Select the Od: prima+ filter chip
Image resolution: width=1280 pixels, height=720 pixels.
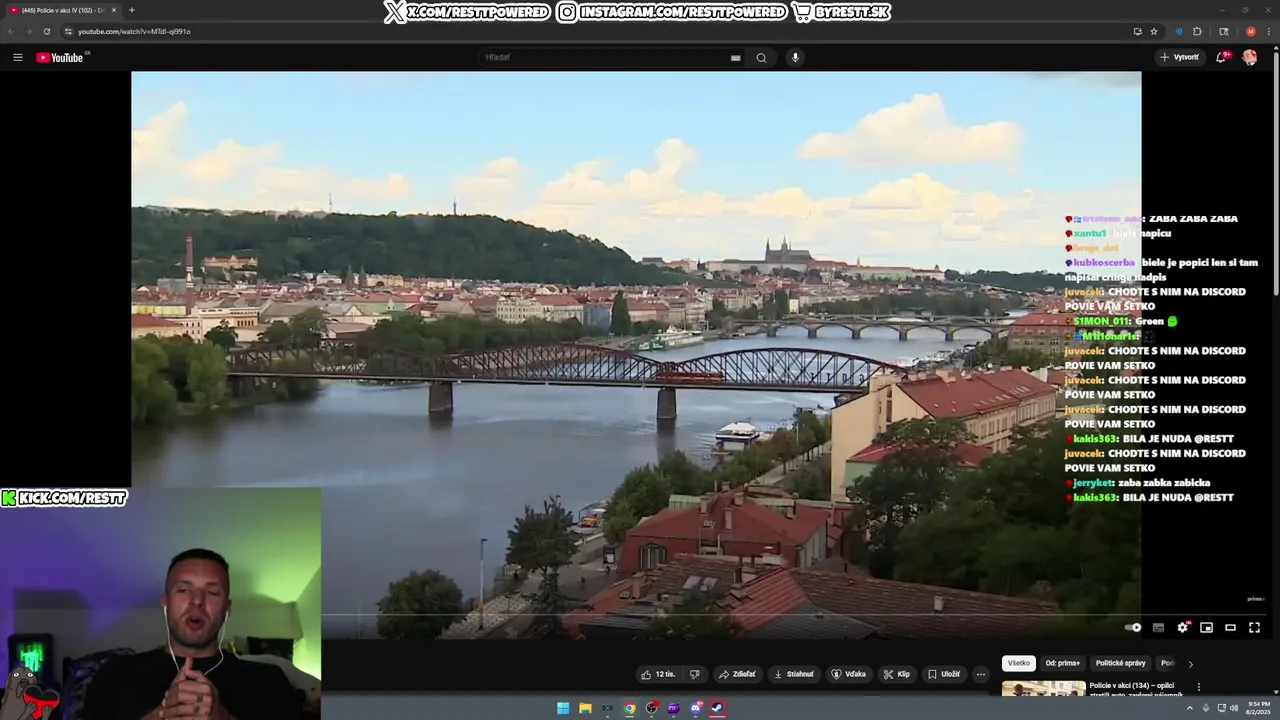(1063, 663)
